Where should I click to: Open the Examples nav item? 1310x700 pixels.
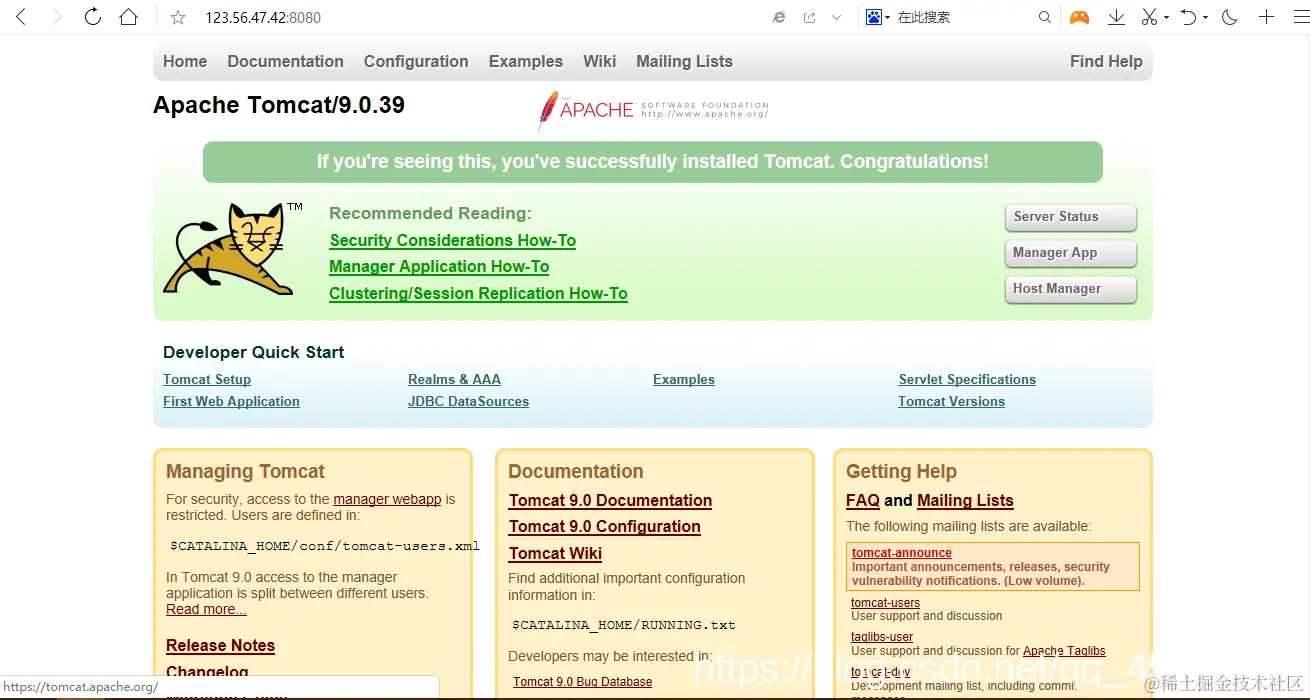pyautogui.click(x=526, y=61)
